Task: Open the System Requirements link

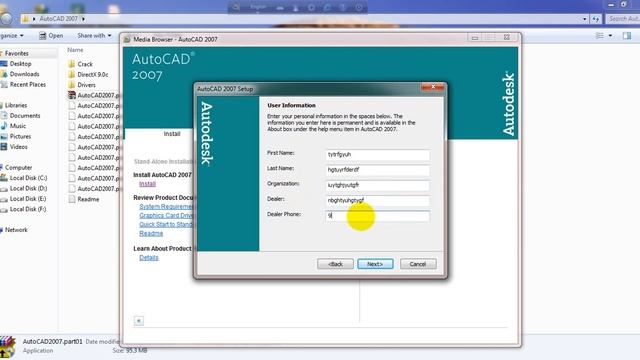Action: (166, 207)
